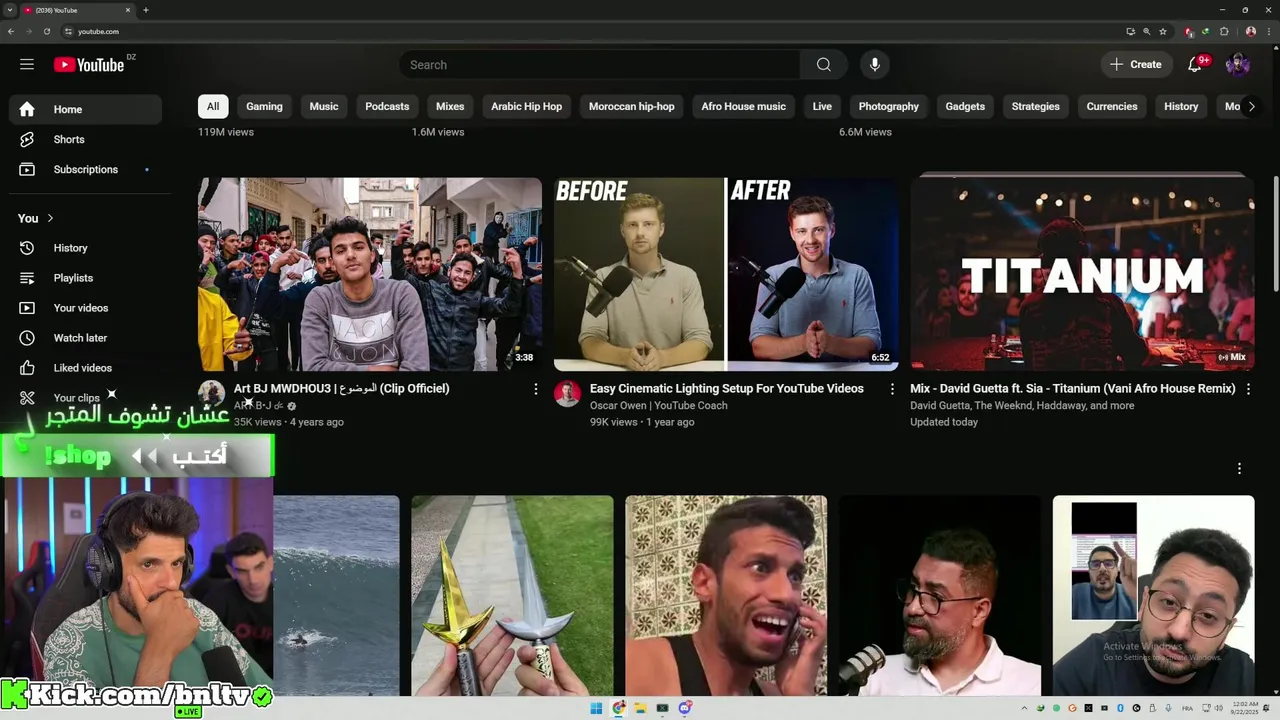The height and width of the screenshot is (720, 1280).
Task: Select the History filter chip
Action: click(x=1181, y=106)
